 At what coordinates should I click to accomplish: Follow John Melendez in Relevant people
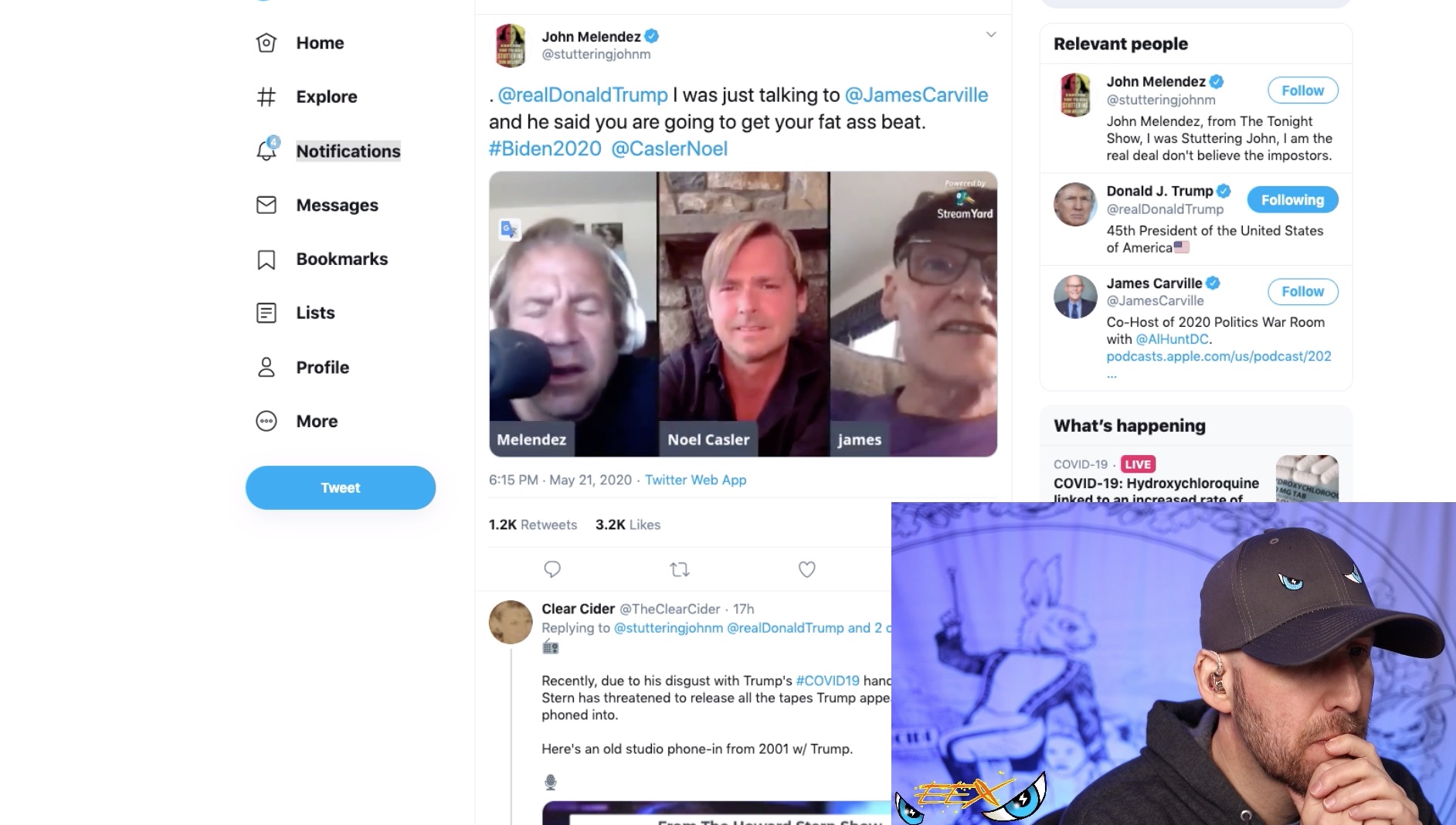coord(1302,90)
